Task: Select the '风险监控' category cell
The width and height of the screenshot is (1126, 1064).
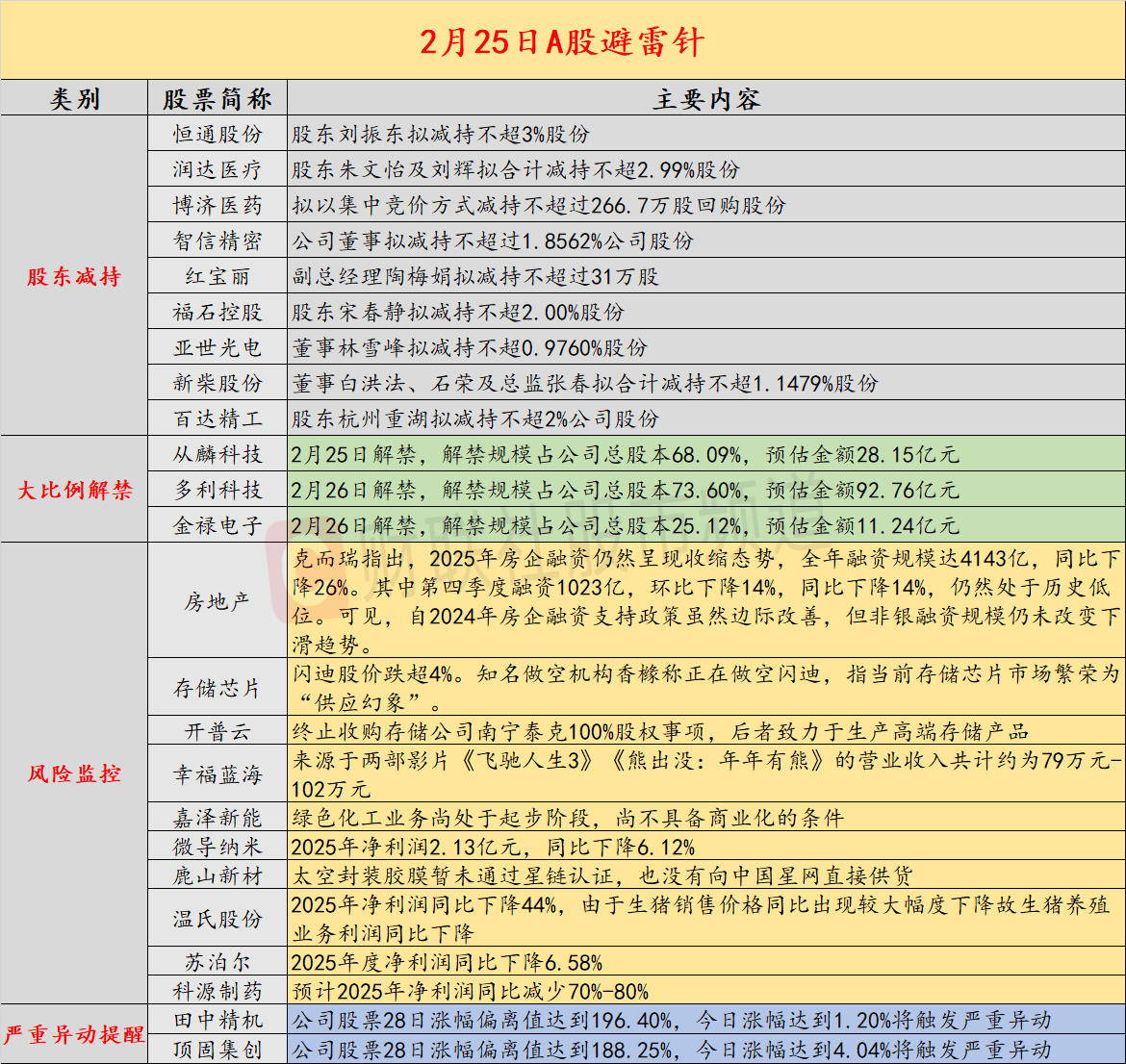Action: [x=74, y=773]
